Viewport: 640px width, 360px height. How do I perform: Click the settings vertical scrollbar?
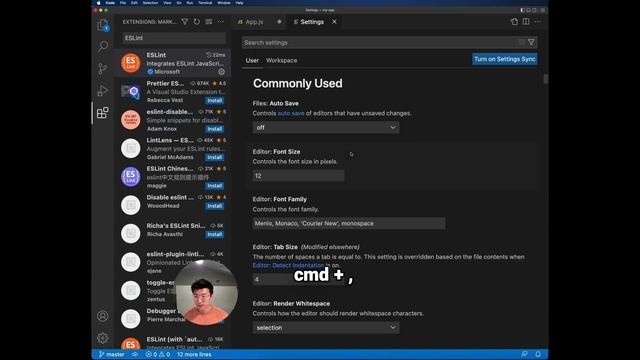pyautogui.click(x=545, y=79)
